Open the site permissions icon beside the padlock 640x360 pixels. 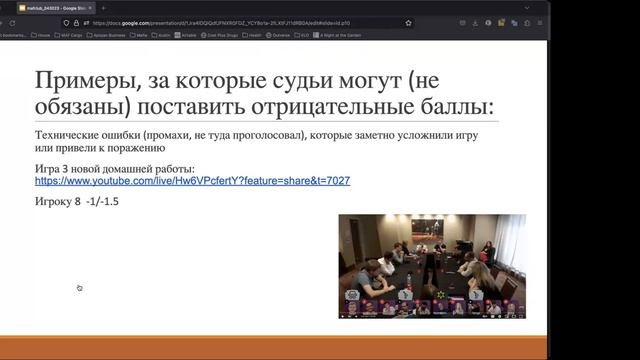(86, 23)
